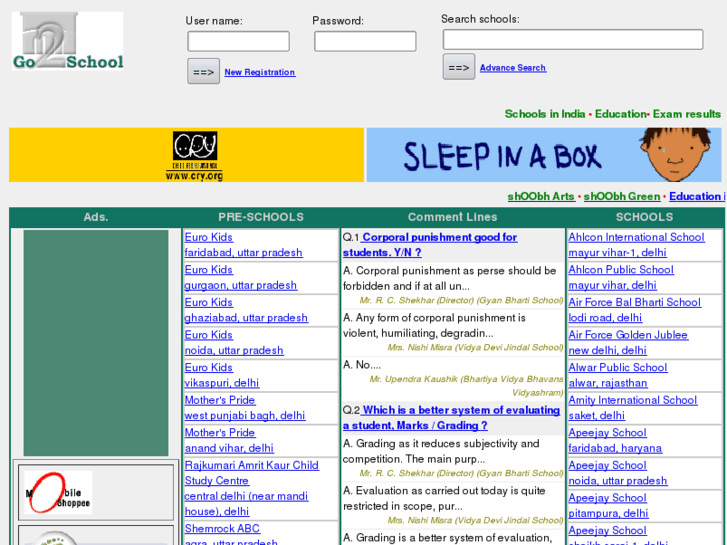Open Air Force Bal Bharti School
Image resolution: width=727 pixels, height=545 pixels.
(635, 310)
